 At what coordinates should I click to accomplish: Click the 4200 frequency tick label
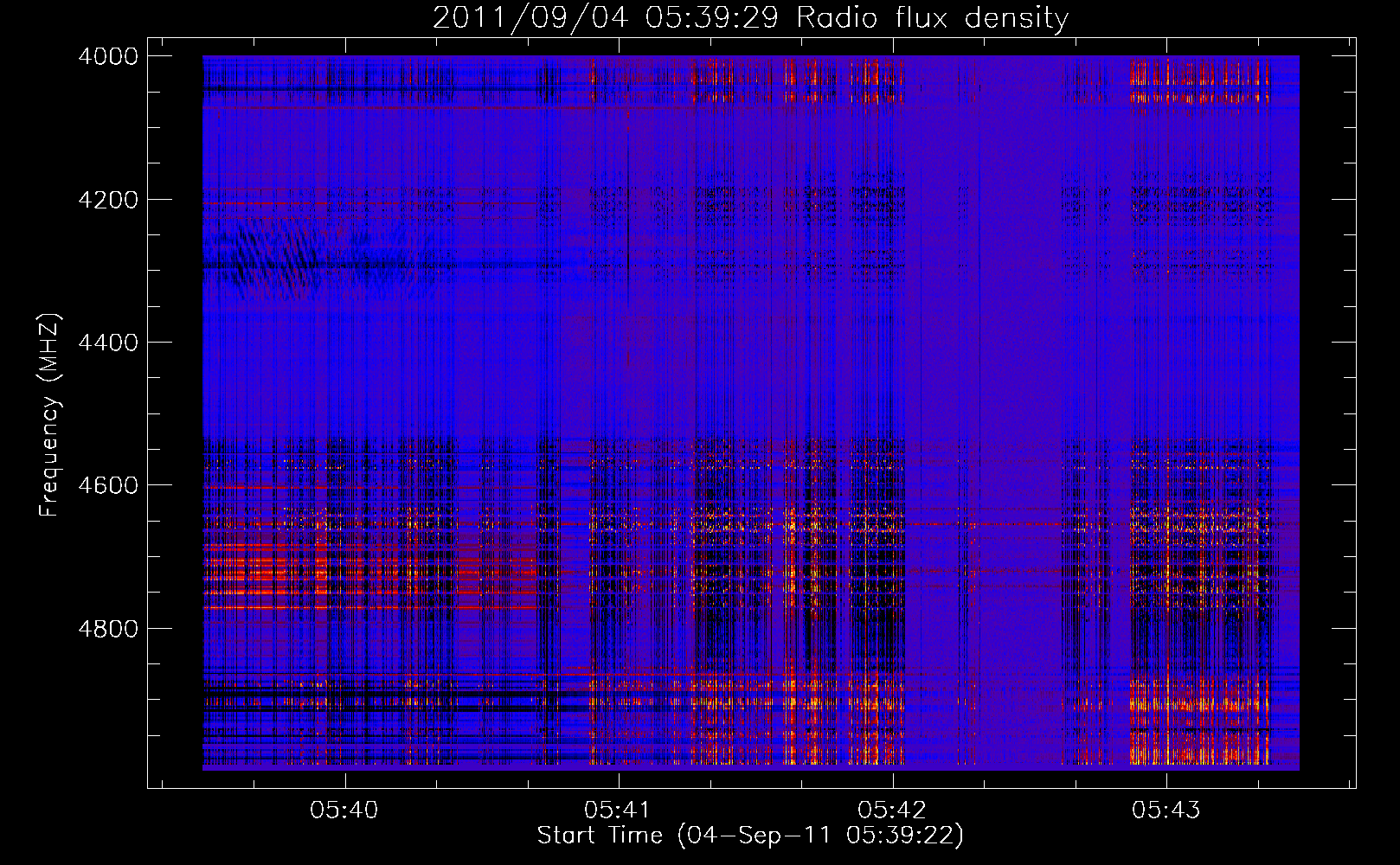108,200
